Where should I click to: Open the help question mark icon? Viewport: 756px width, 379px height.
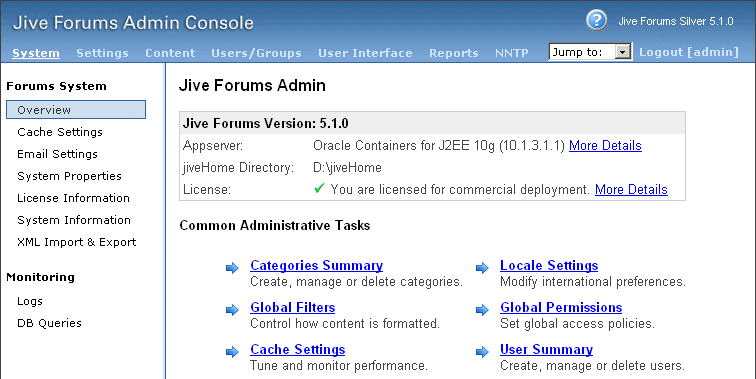click(596, 20)
